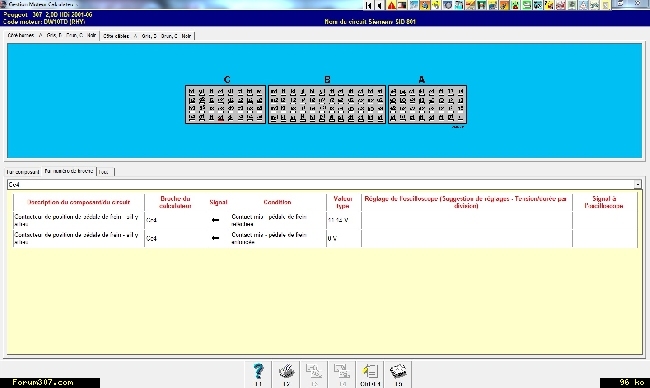Switch to second connector-side view tab
The image size is (650, 388).
pyautogui.click(x=147, y=36)
